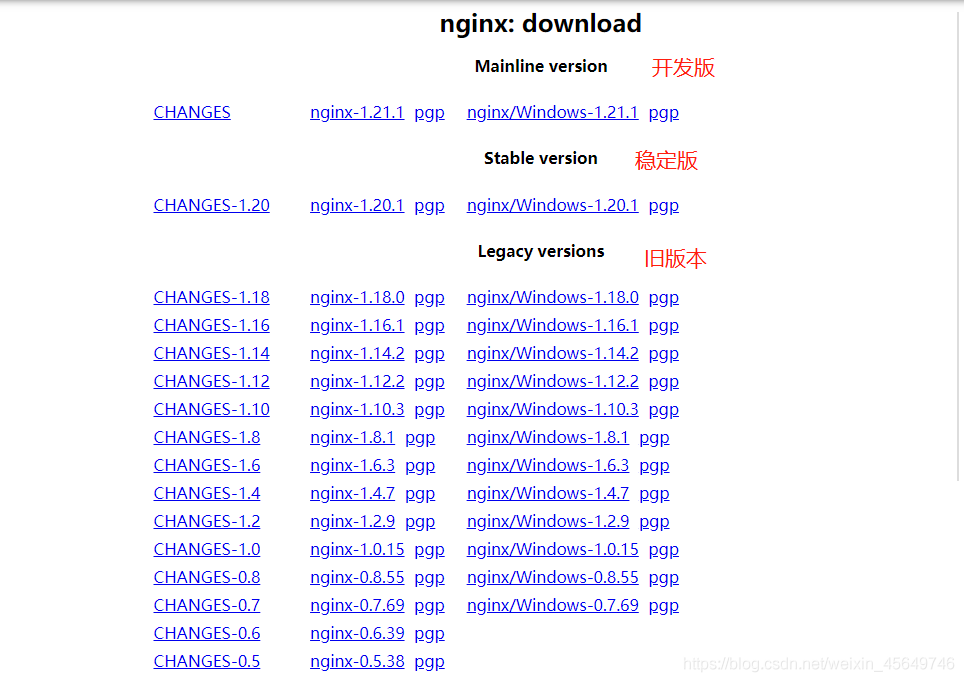Download nginx-1.4.7

[x=352, y=493]
